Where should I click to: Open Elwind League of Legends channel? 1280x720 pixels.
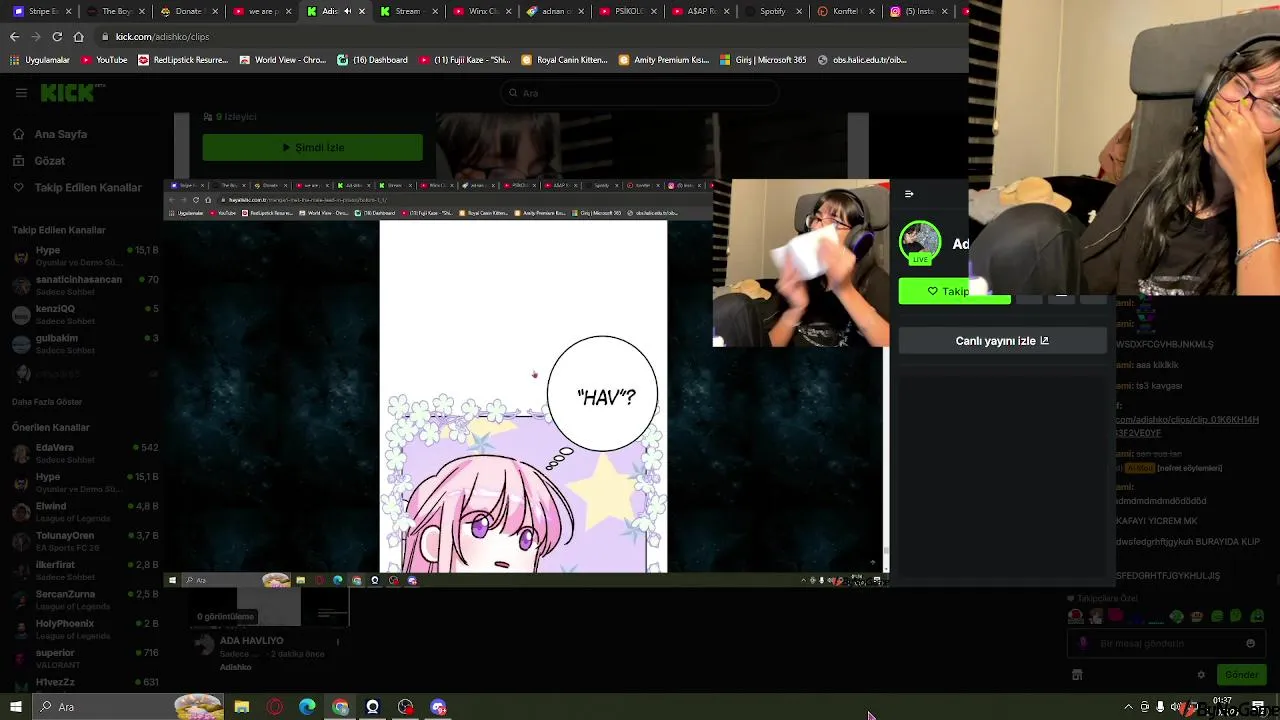[85, 512]
